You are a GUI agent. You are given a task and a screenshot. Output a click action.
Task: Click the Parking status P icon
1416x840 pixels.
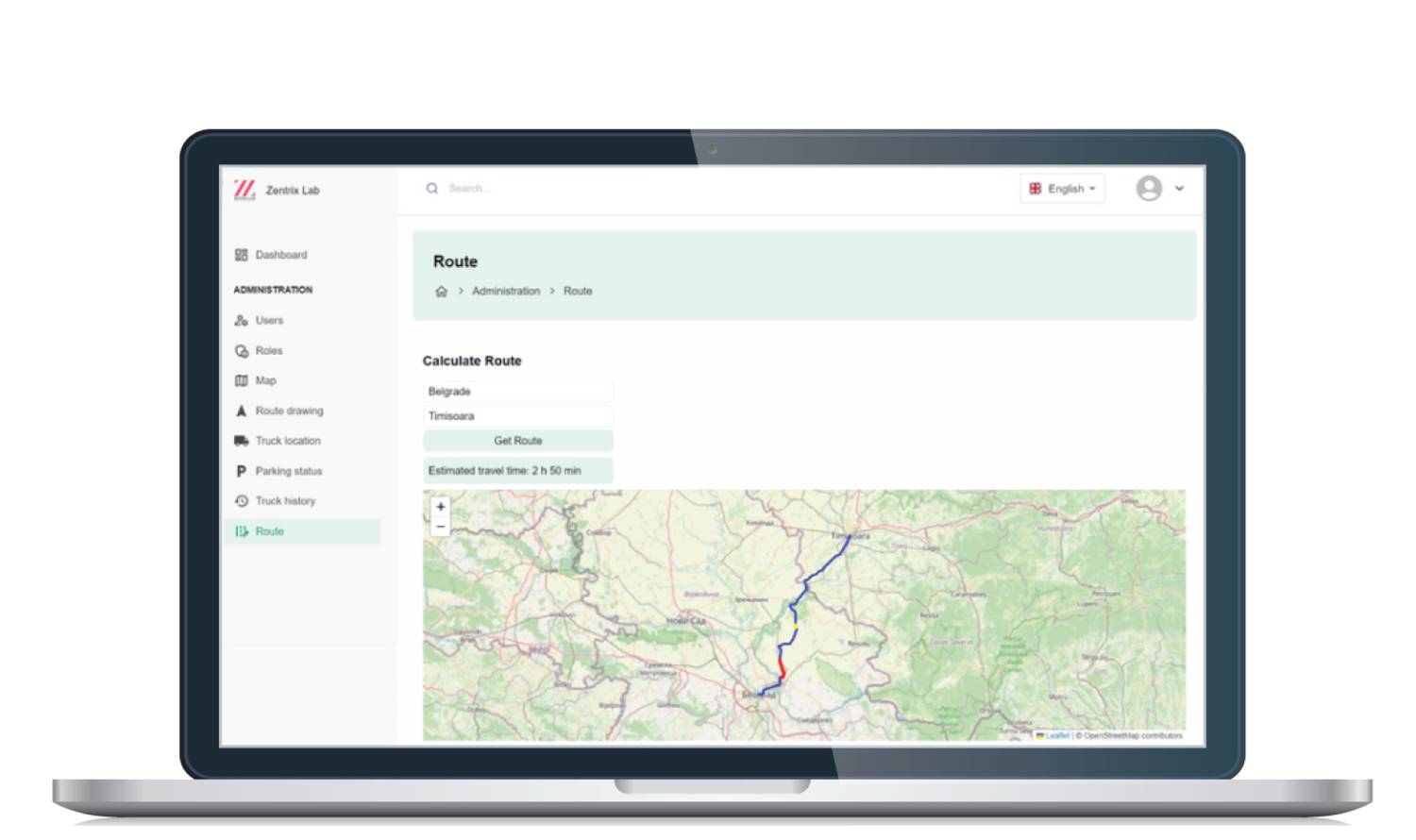pos(241,471)
